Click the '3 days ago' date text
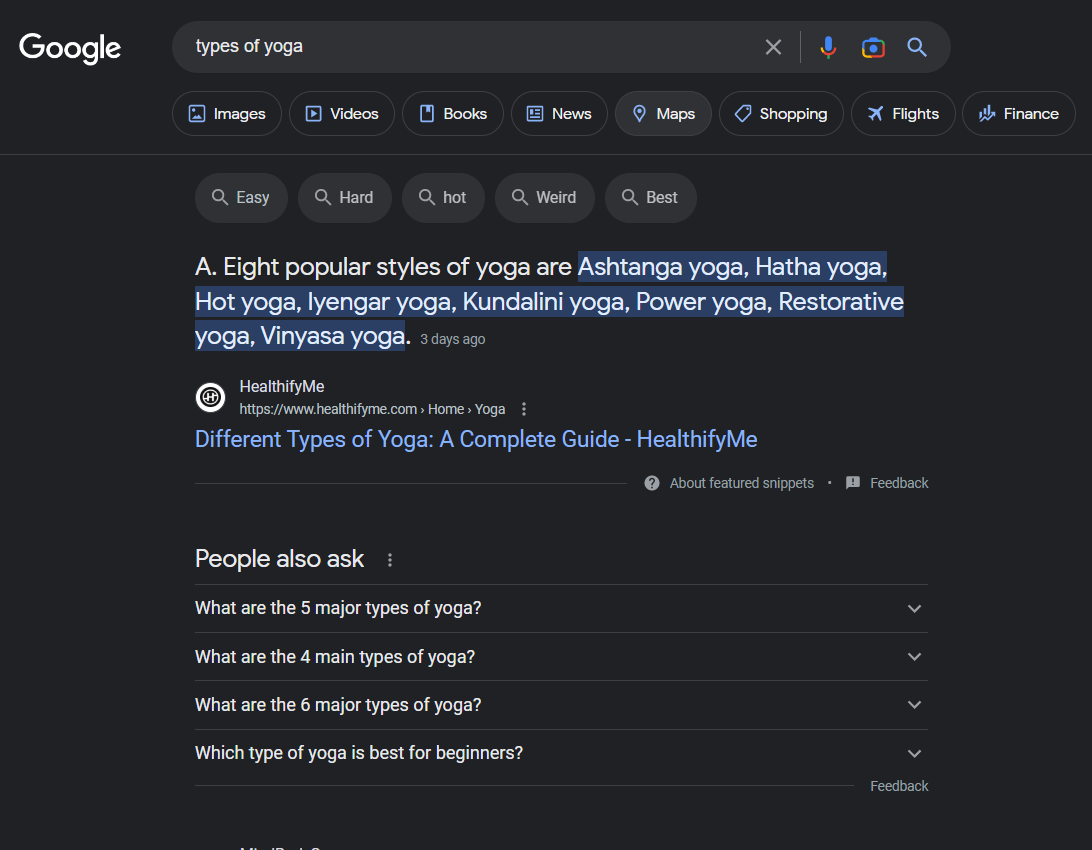 tap(453, 339)
